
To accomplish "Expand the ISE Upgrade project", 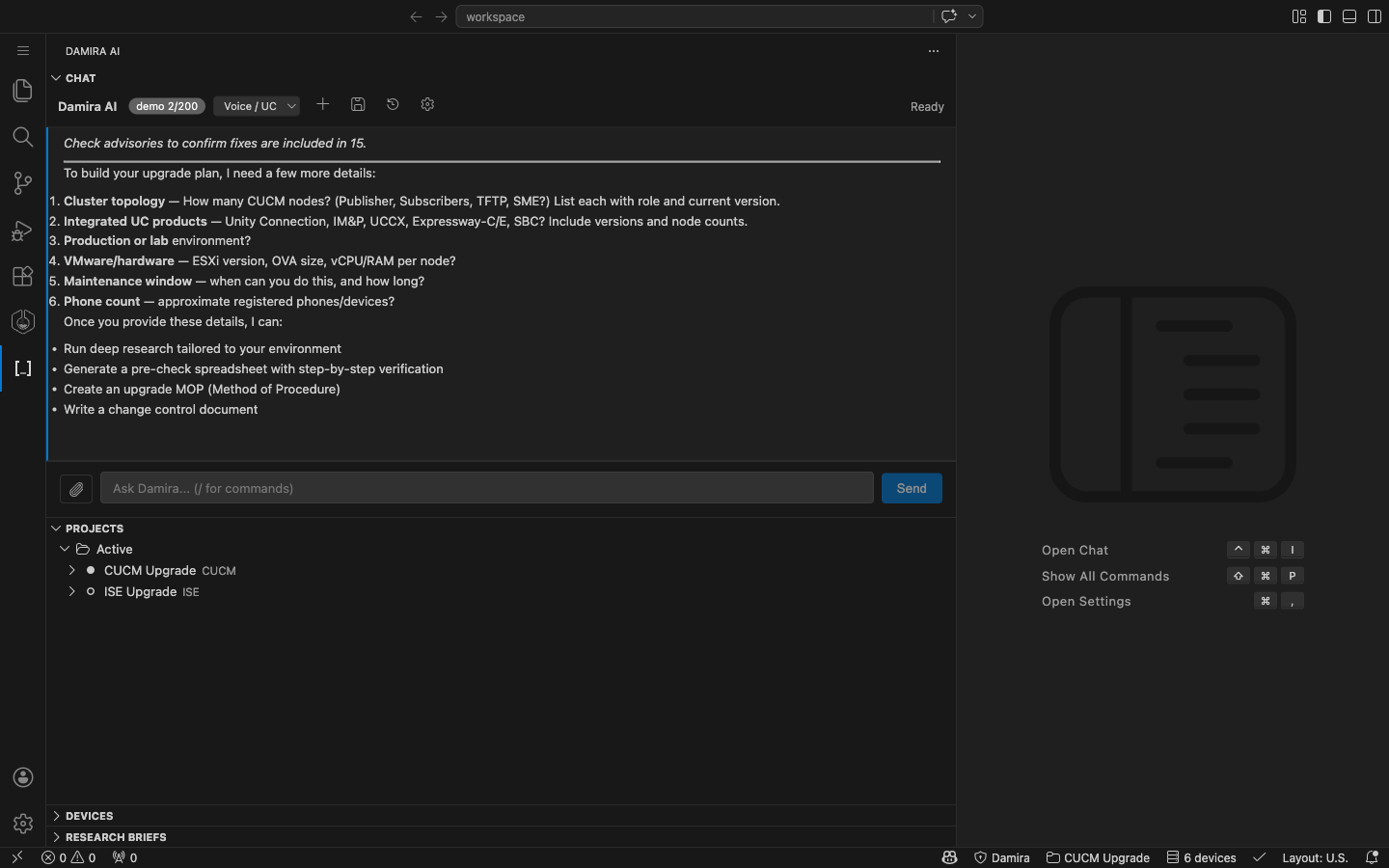I will (x=71, y=591).
